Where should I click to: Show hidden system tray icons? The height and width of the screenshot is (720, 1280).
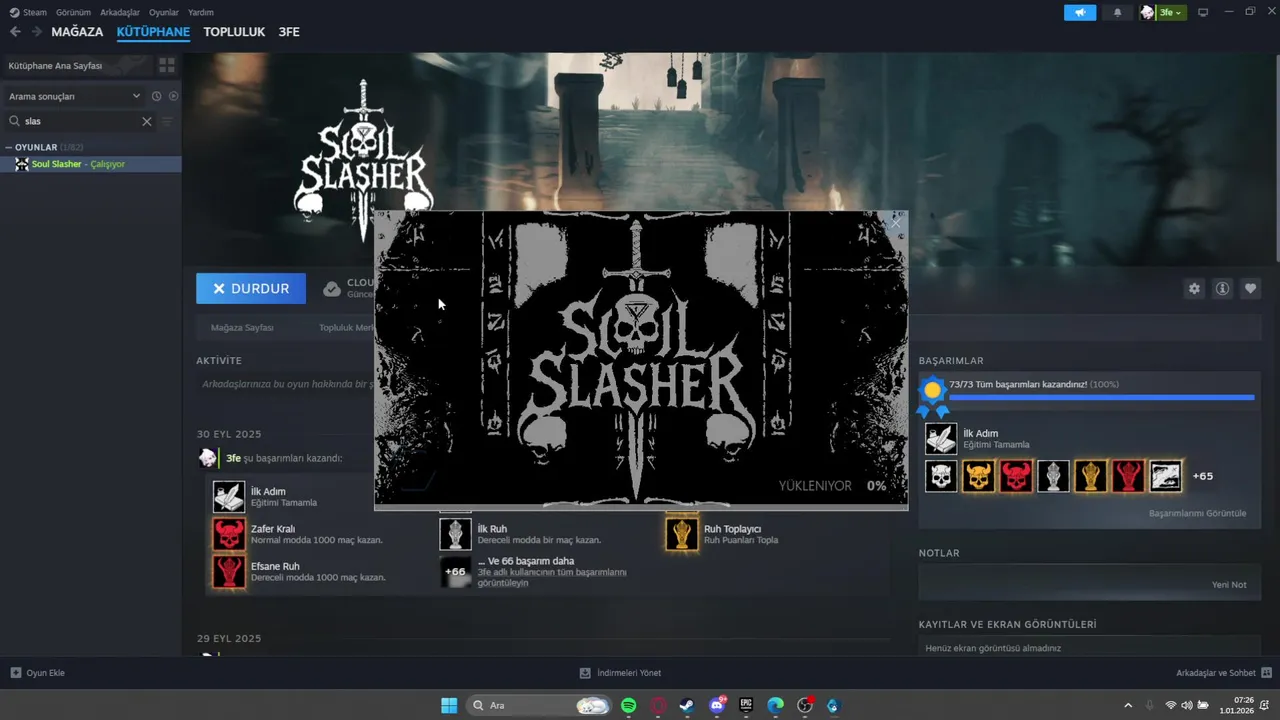click(1128, 705)
